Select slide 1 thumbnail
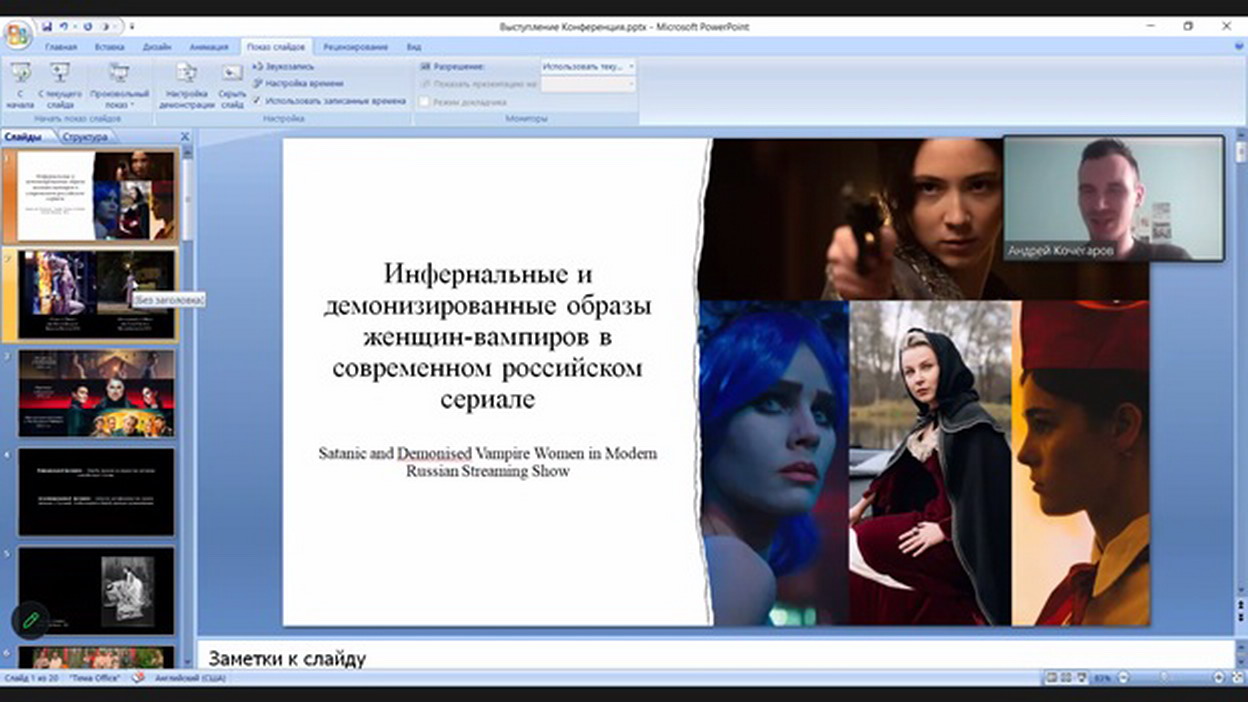 click(x=96, y=195)
